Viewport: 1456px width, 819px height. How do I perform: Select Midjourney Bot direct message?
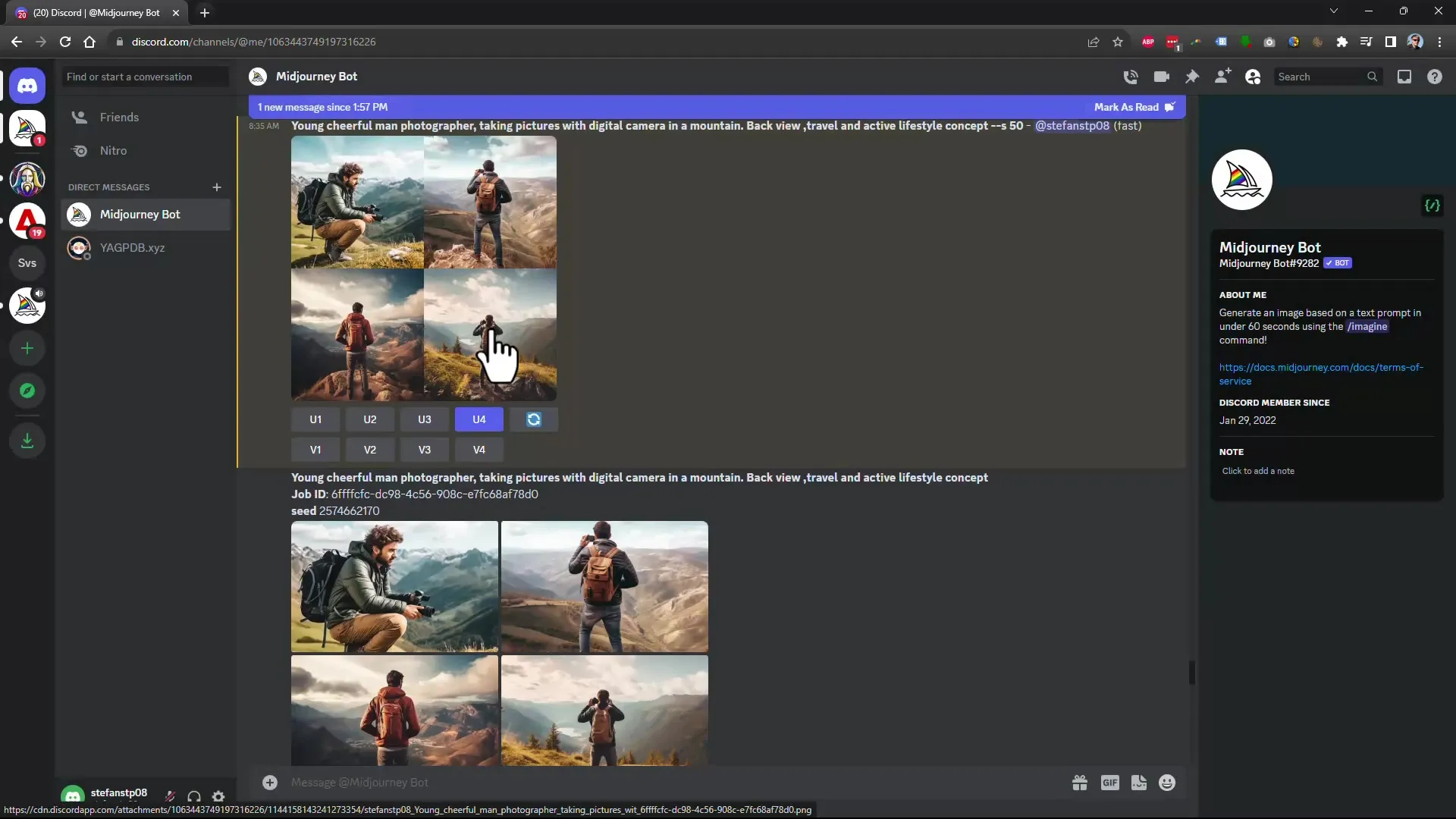click(x=146, y=215)
